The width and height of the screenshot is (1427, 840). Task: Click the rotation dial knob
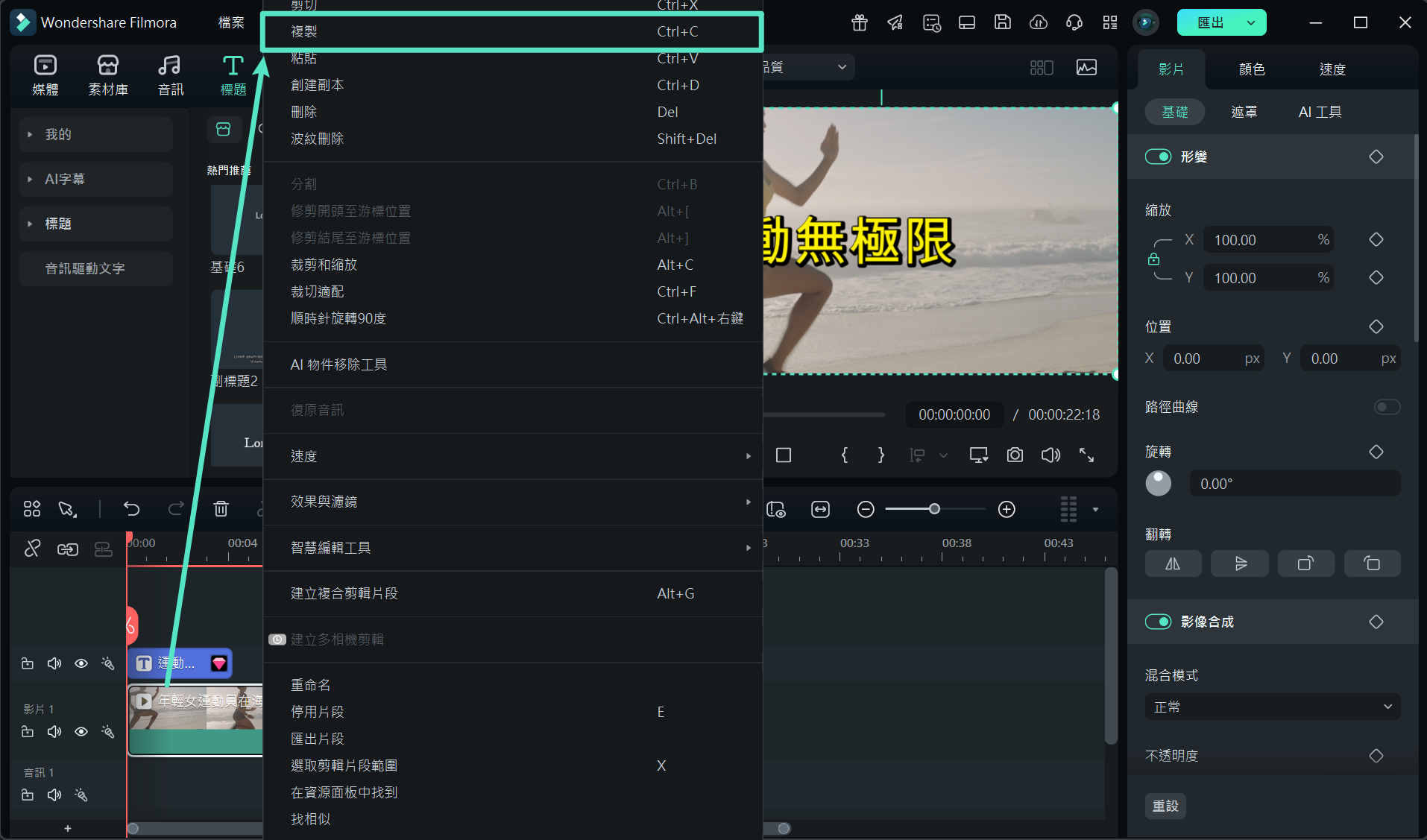coord(1158,484)
